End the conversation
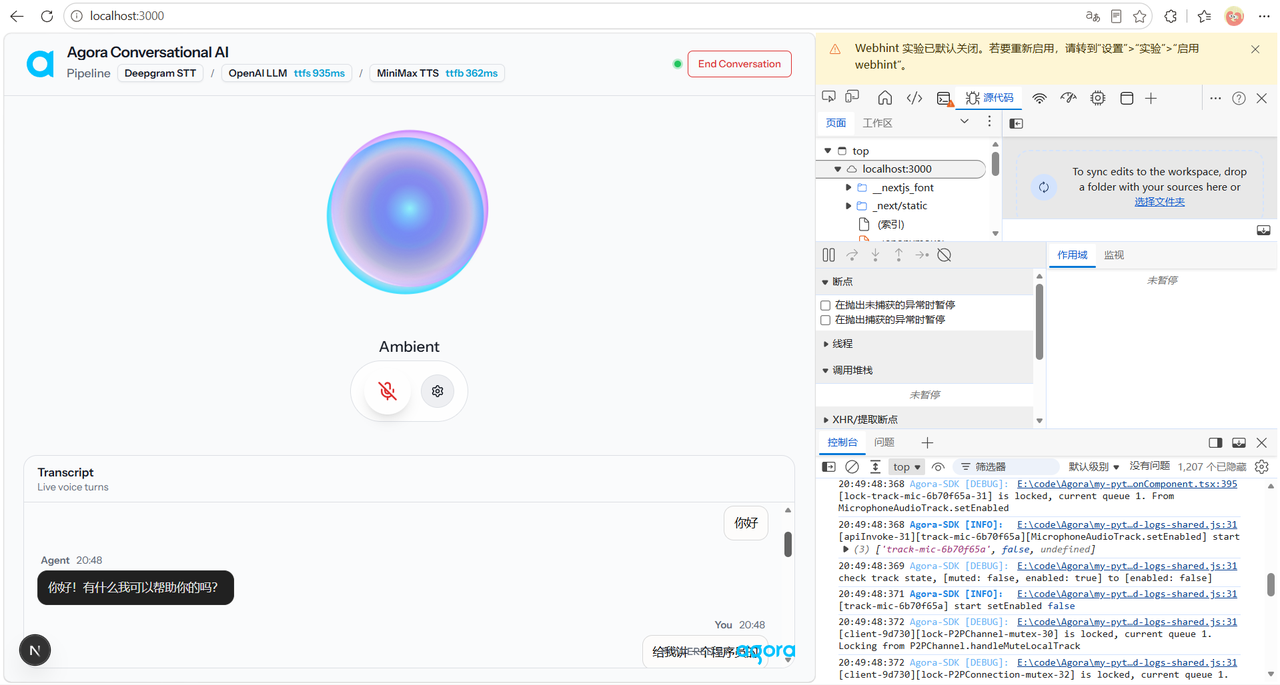The width and height of the screenshot is (1280, 685). coord(739,64)
